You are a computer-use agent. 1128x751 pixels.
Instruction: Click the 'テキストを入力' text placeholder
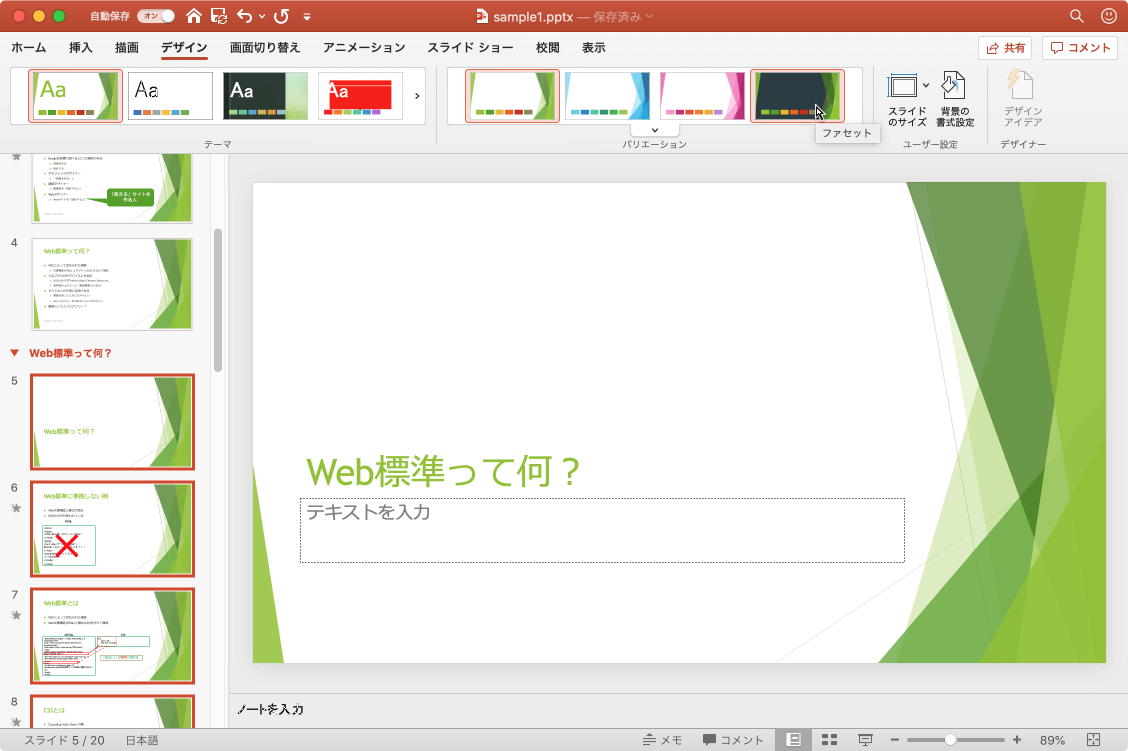point(602,530)
